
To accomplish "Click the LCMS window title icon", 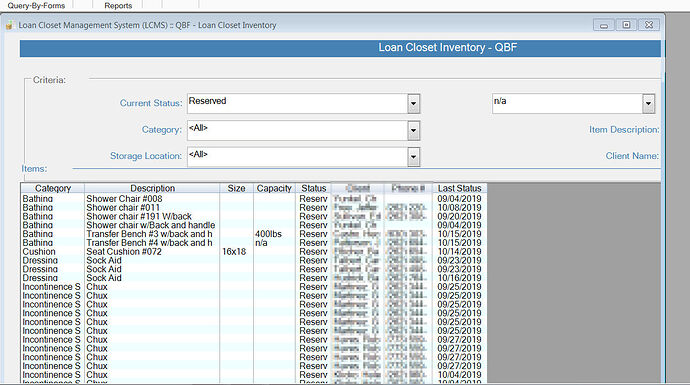I will (x=9, y=25).
